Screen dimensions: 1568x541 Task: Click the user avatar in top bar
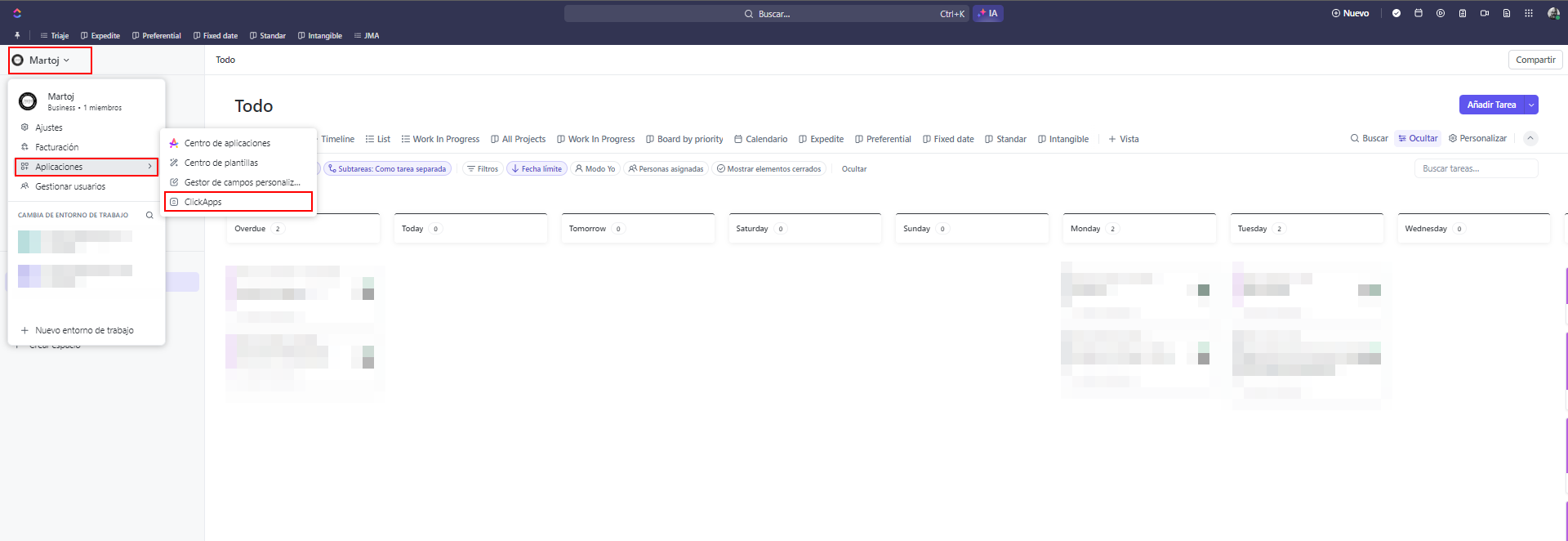(x=1553, y=13)
